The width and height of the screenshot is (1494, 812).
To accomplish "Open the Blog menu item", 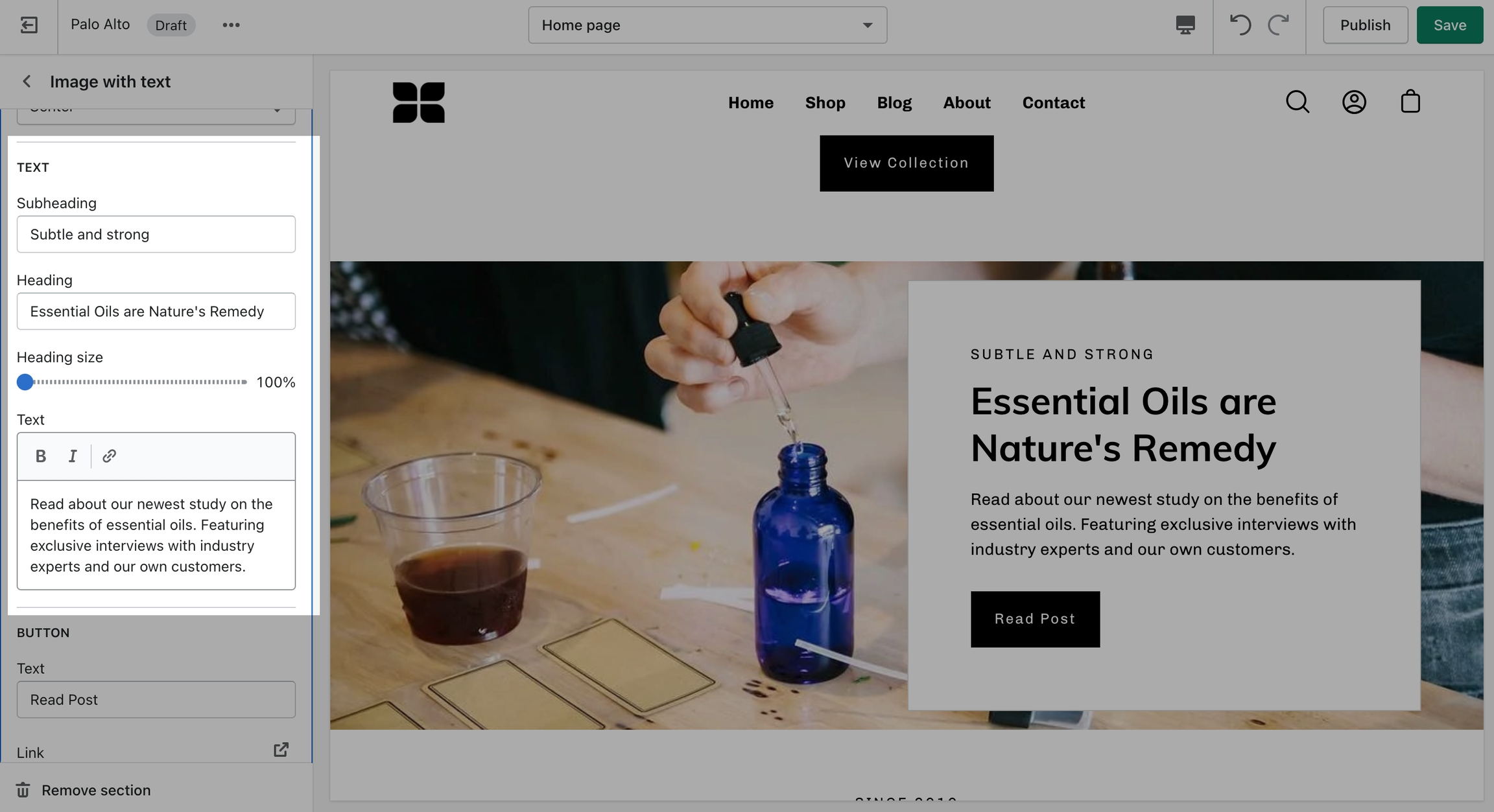I will click(894, 102).
